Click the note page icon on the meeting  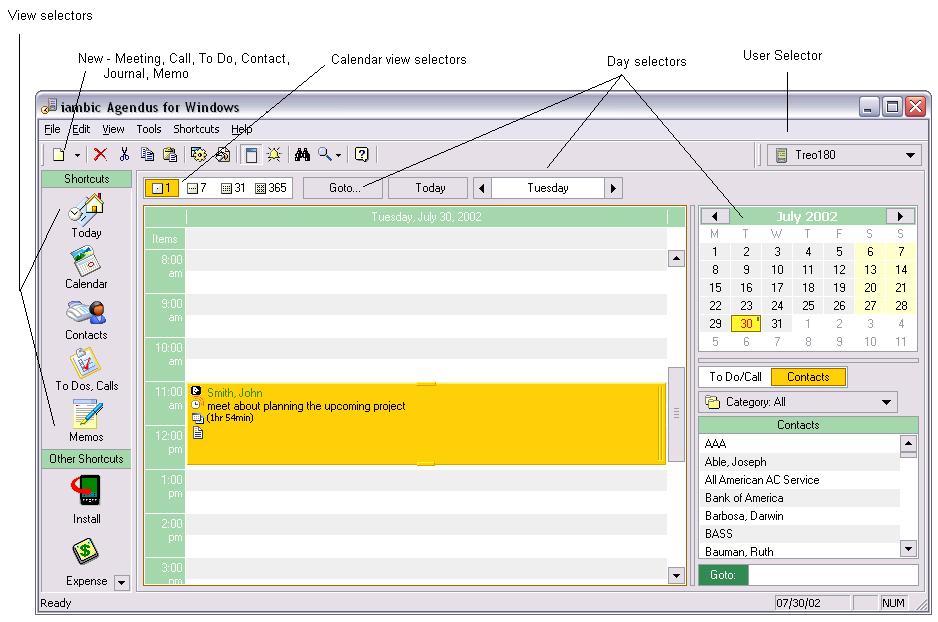pyautogui.click(x=198, y=433)
